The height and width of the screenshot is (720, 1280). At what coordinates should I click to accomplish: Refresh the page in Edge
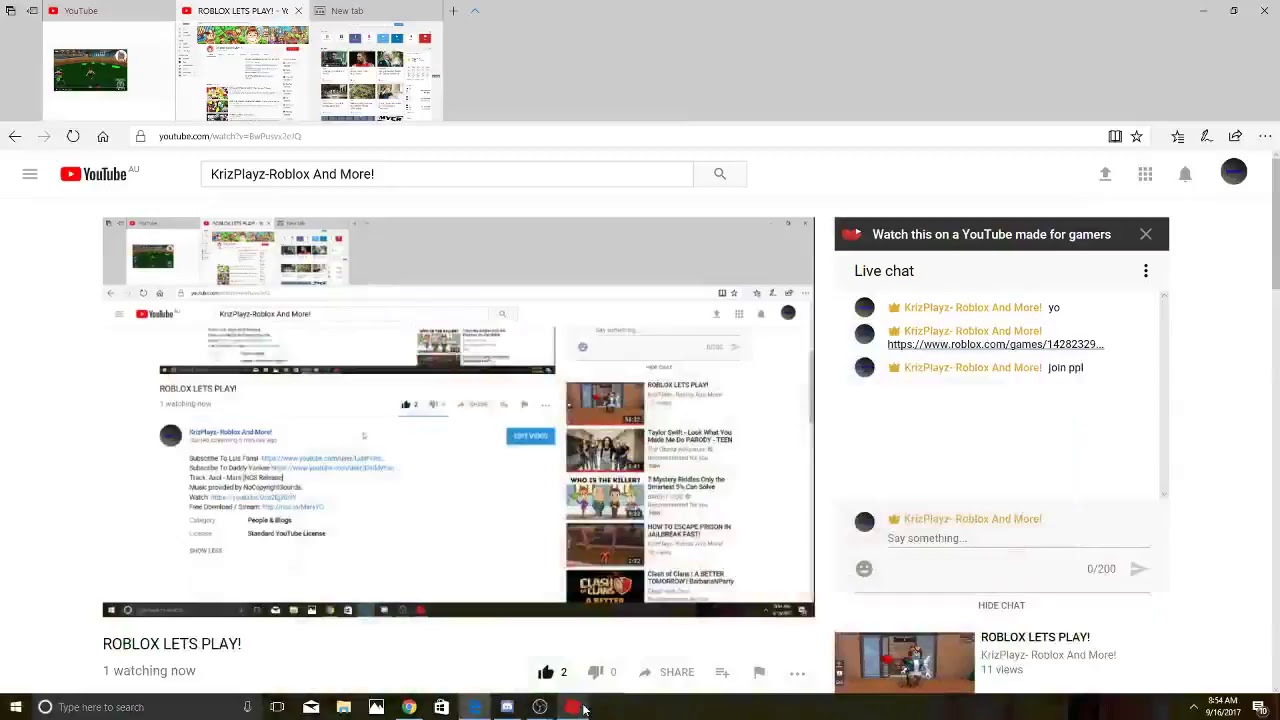coord(73,136)
